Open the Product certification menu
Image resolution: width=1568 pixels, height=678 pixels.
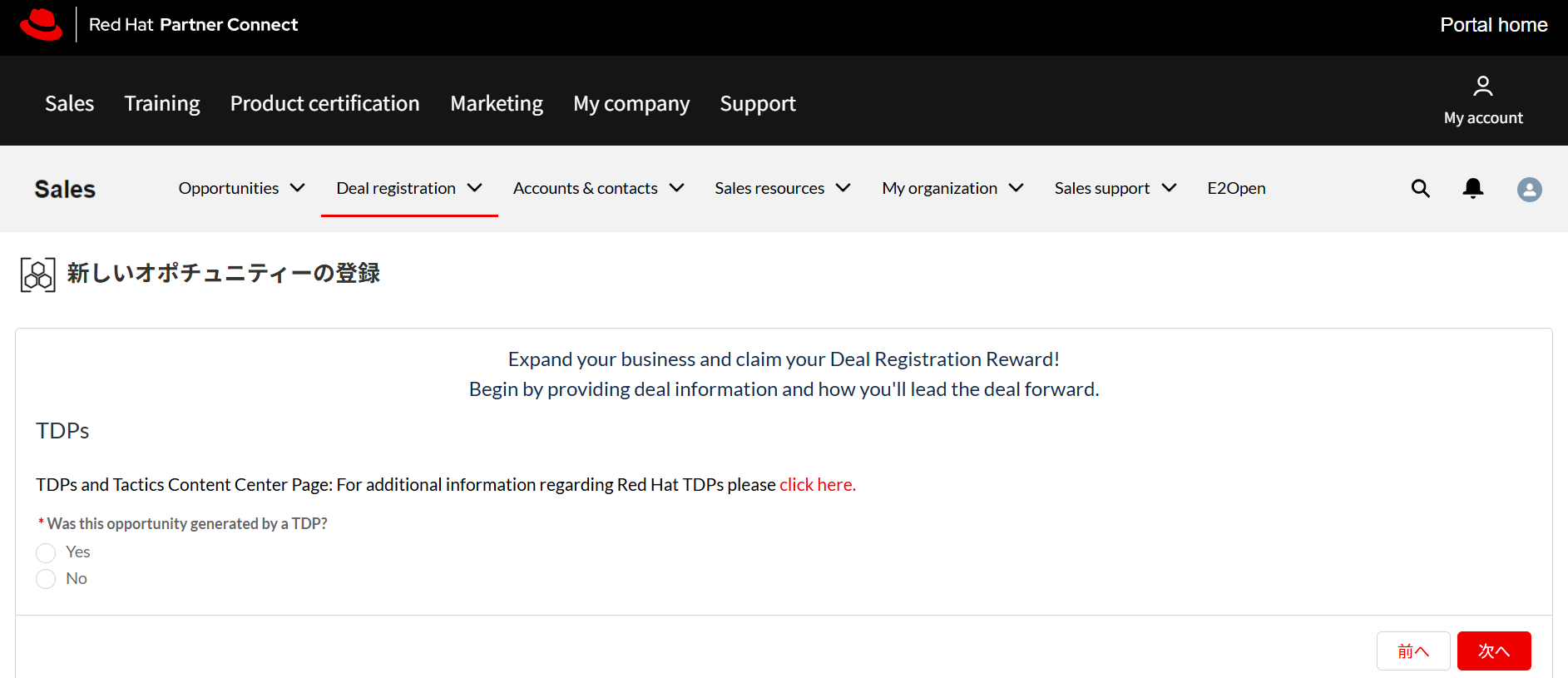[324, 103]
